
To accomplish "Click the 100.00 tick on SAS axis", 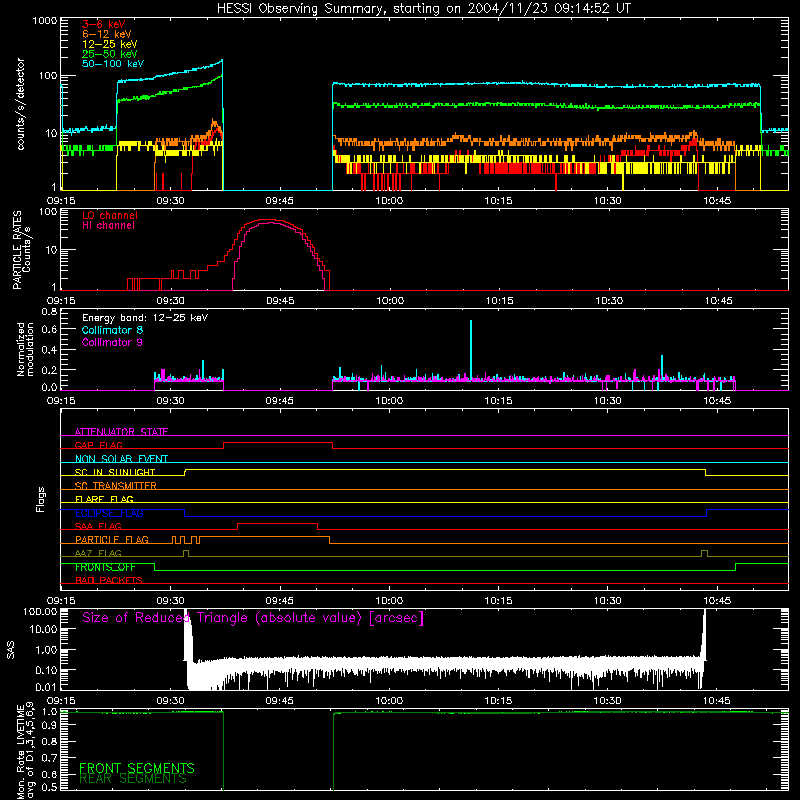I will coord(40,612).
